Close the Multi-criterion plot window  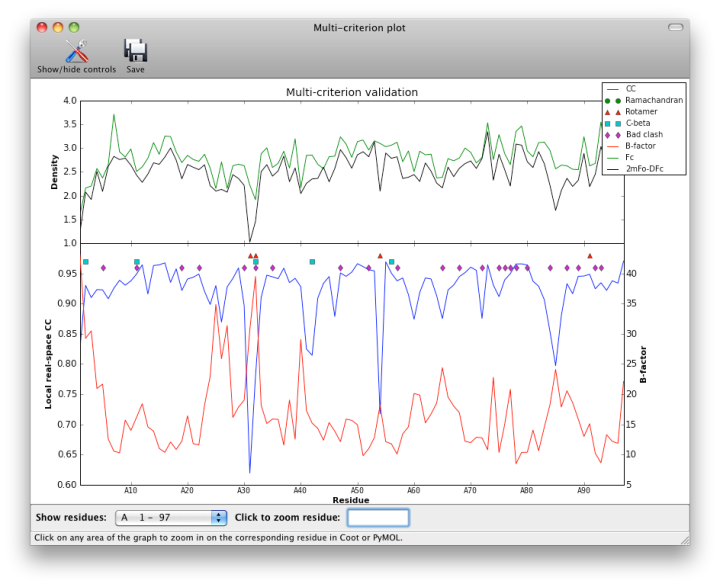(x=42, y=28)
